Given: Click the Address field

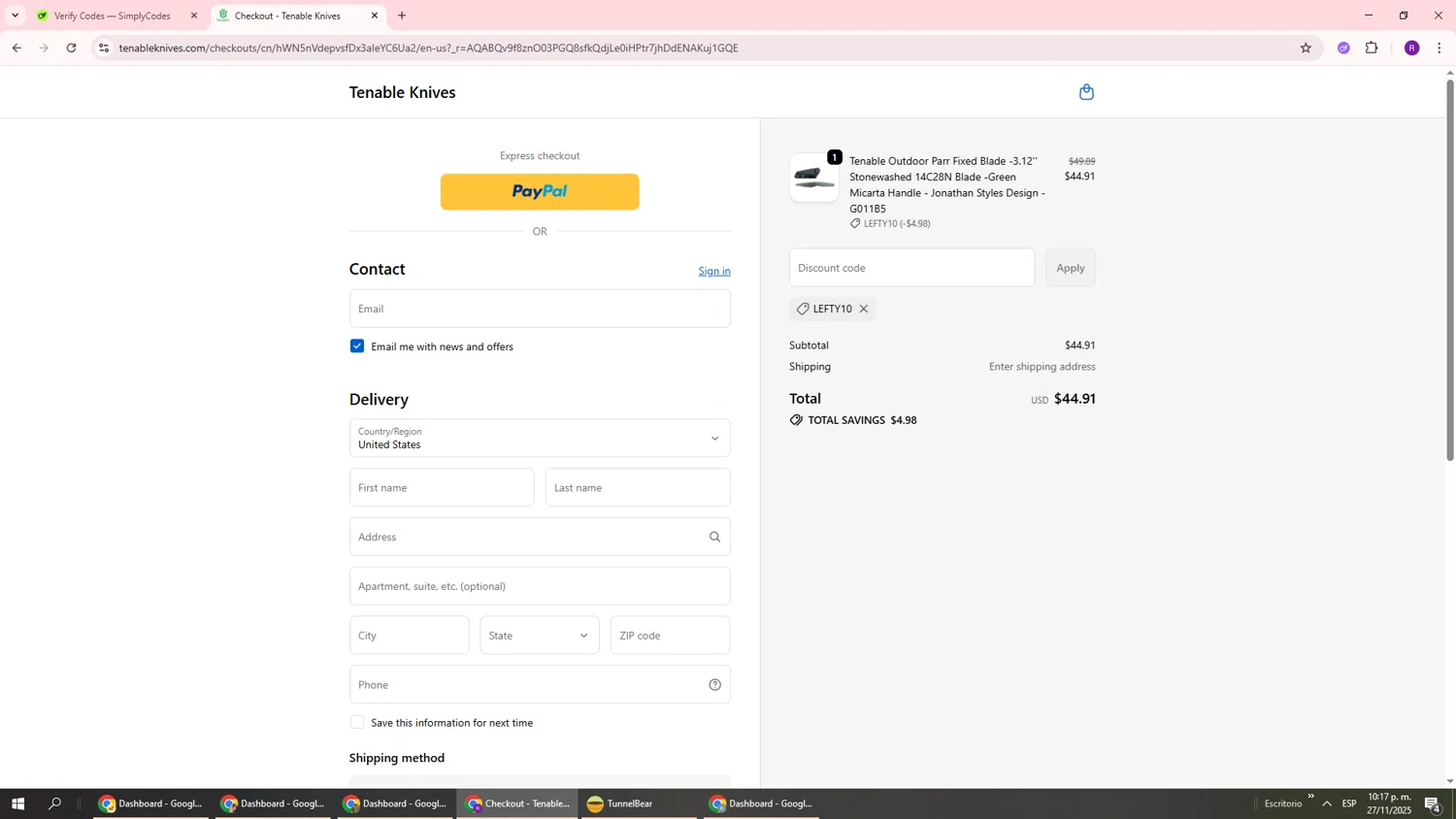Looking at the screenshot, I should coord(540,537).
